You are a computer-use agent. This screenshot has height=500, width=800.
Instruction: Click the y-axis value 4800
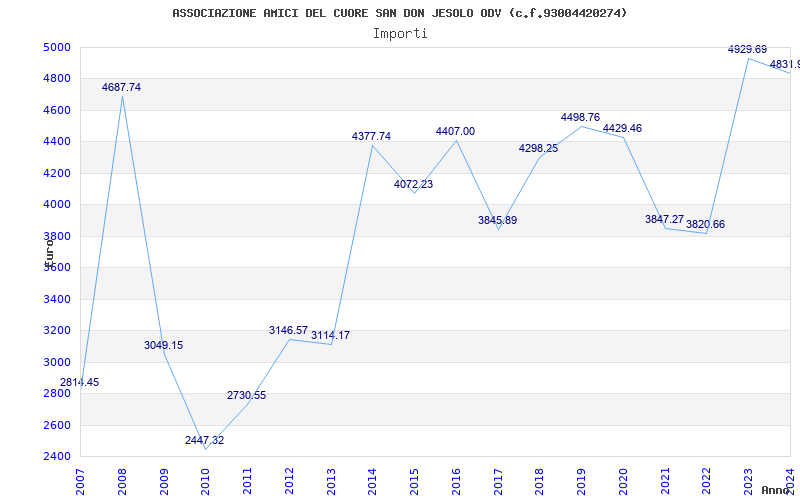tap(58, 79)
